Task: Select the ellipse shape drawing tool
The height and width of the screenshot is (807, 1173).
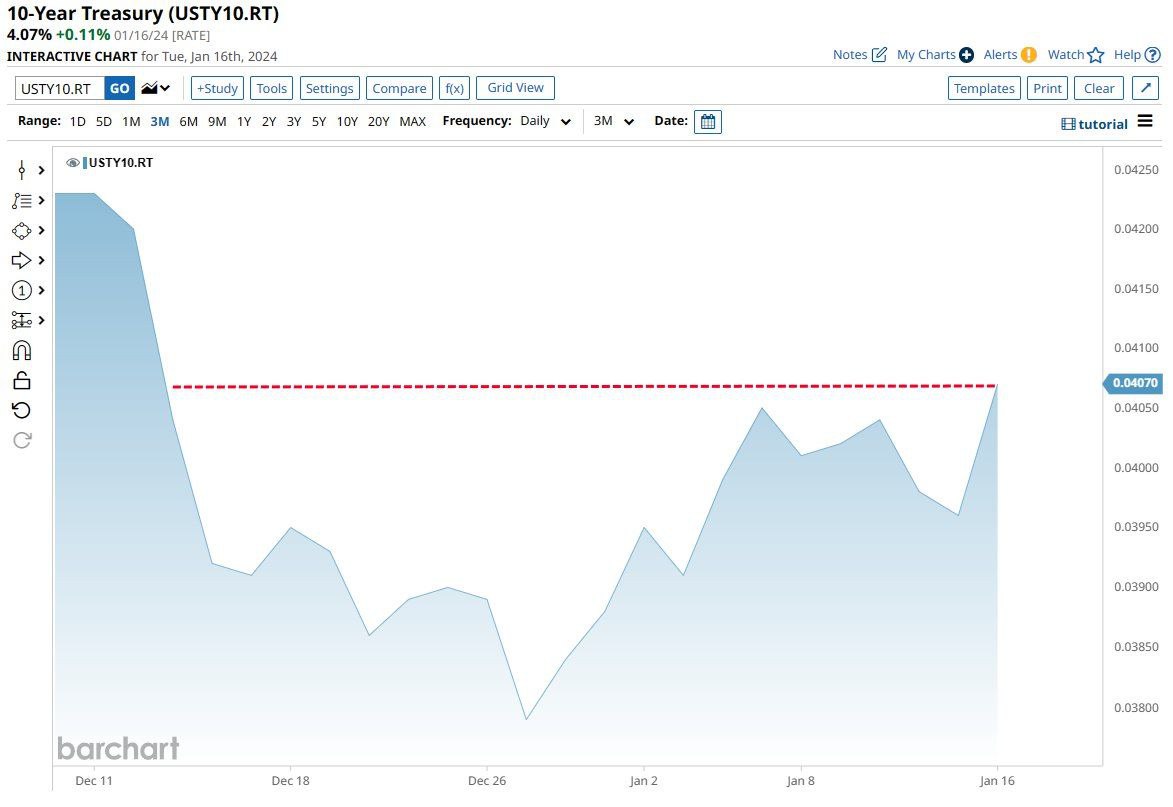Action: point(22,230)
